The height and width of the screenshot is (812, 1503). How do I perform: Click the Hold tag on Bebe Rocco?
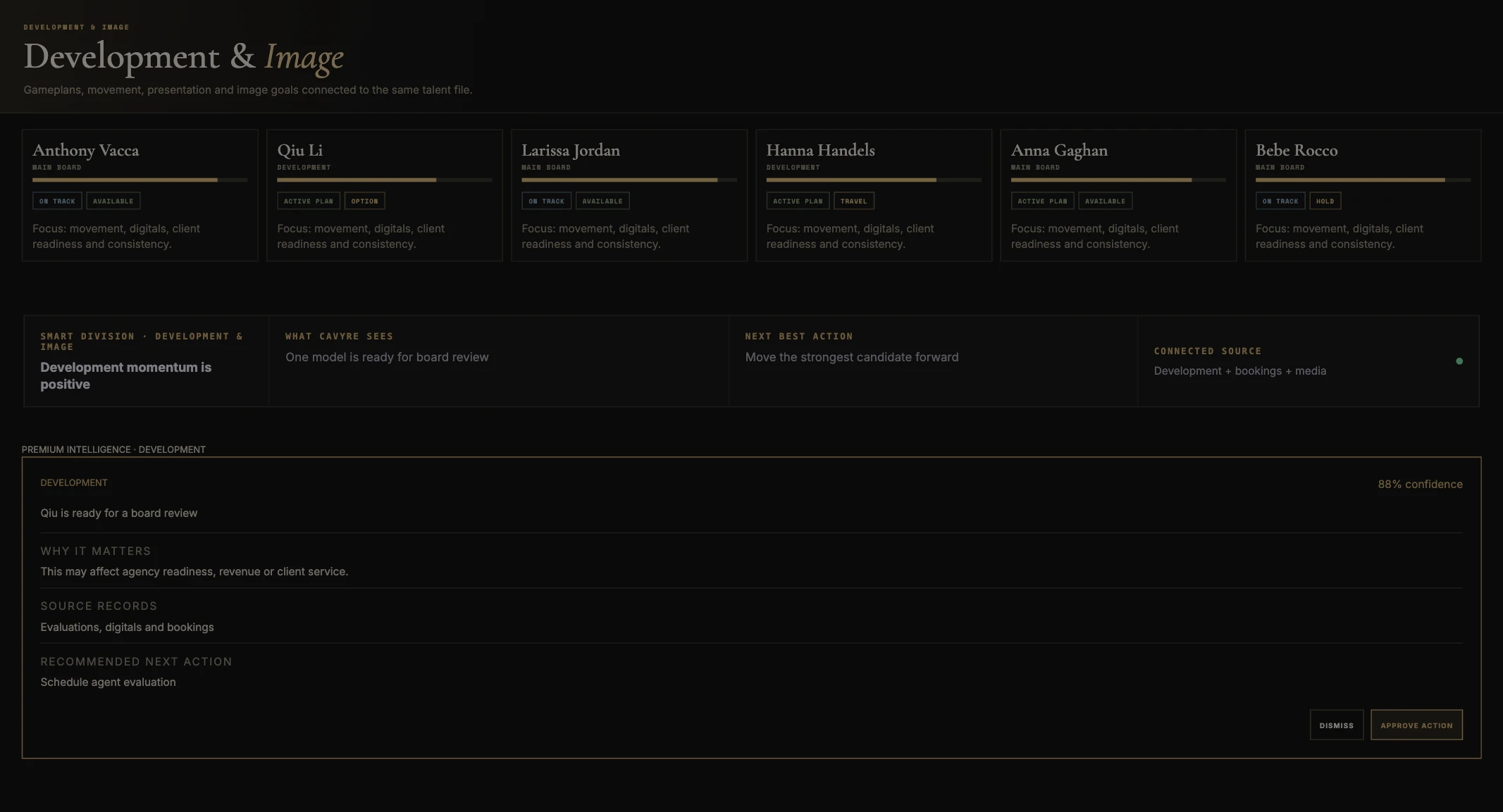click(1325, 201)
